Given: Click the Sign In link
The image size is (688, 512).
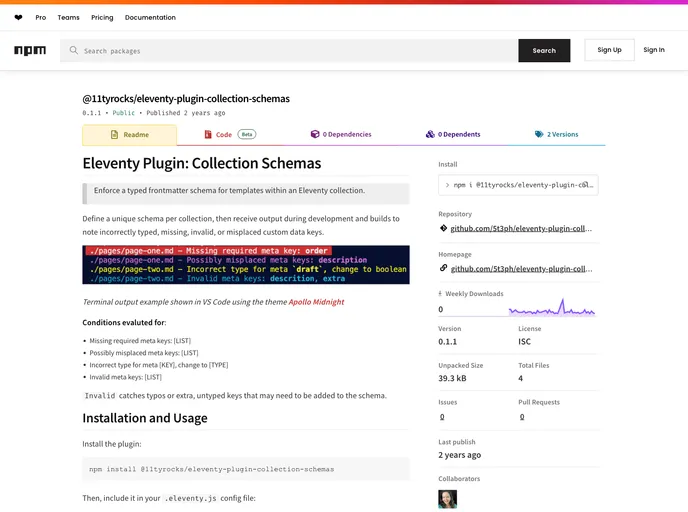Looking at the screenshot, I should 654,50.
